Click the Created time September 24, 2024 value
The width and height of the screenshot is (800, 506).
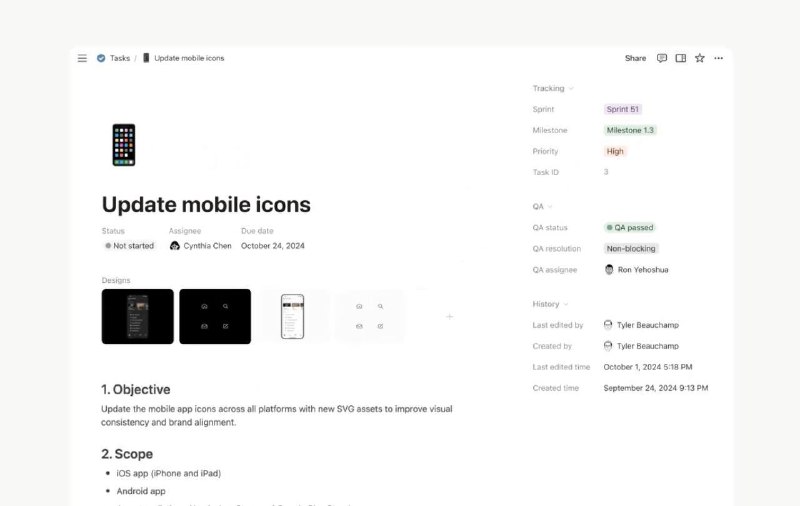[x=656, y=388]
